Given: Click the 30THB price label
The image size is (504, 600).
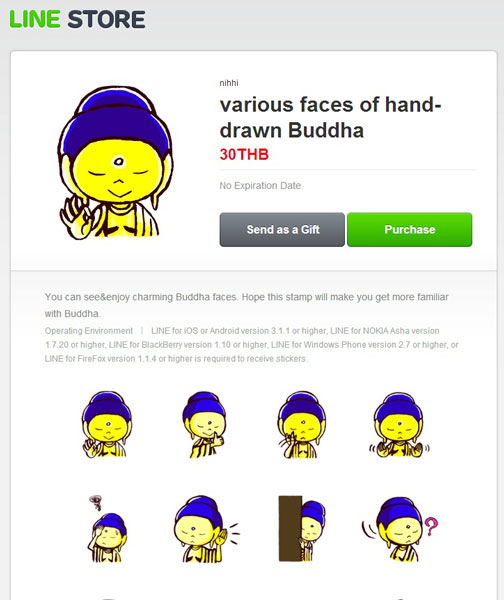Looking at the screenshot, I should click(x=244, y=155).
